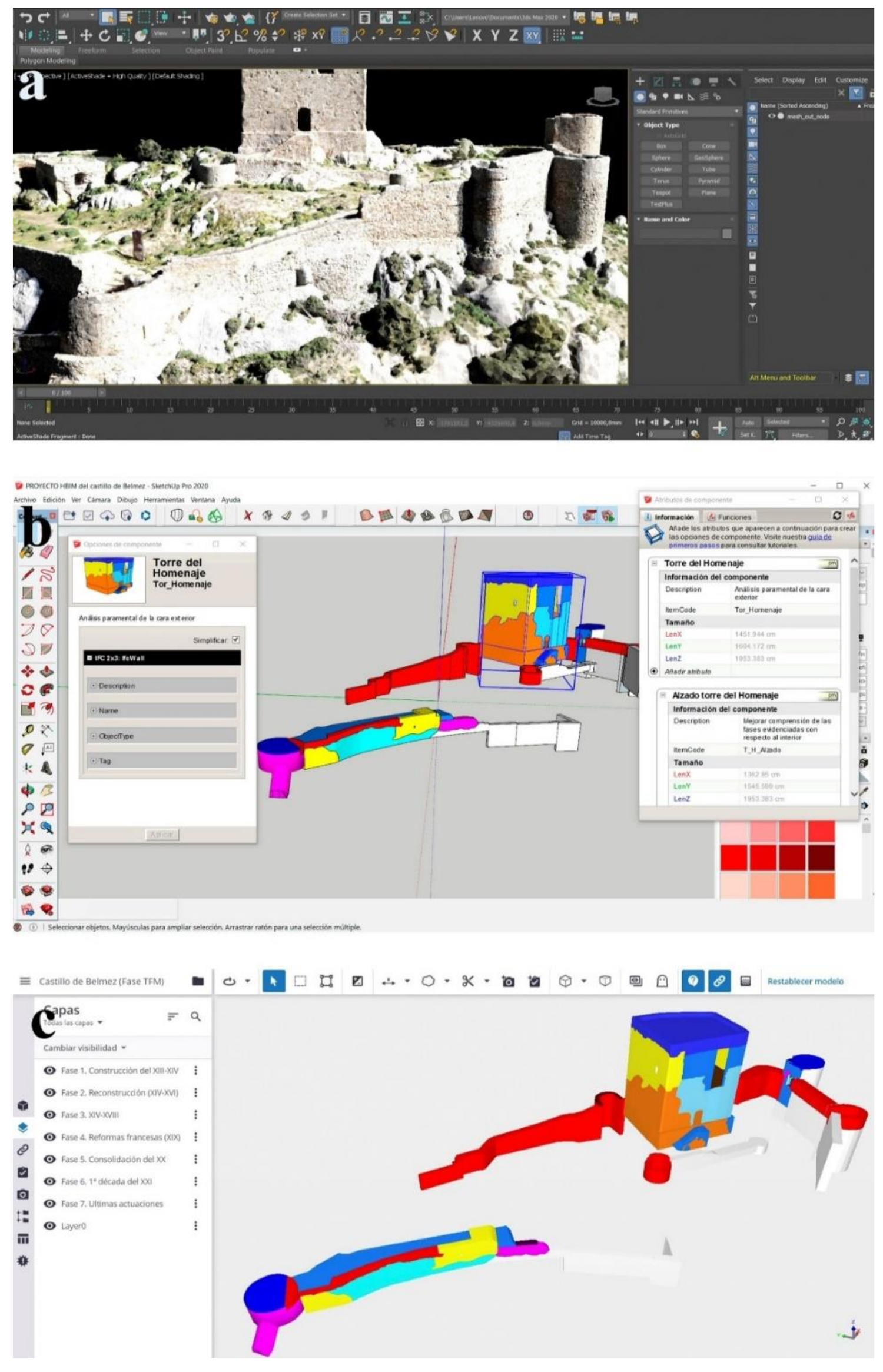The height and width of the screenshot is (1372, 883).
Task: Expand the Description row in component options
Action: click(94, 686)
